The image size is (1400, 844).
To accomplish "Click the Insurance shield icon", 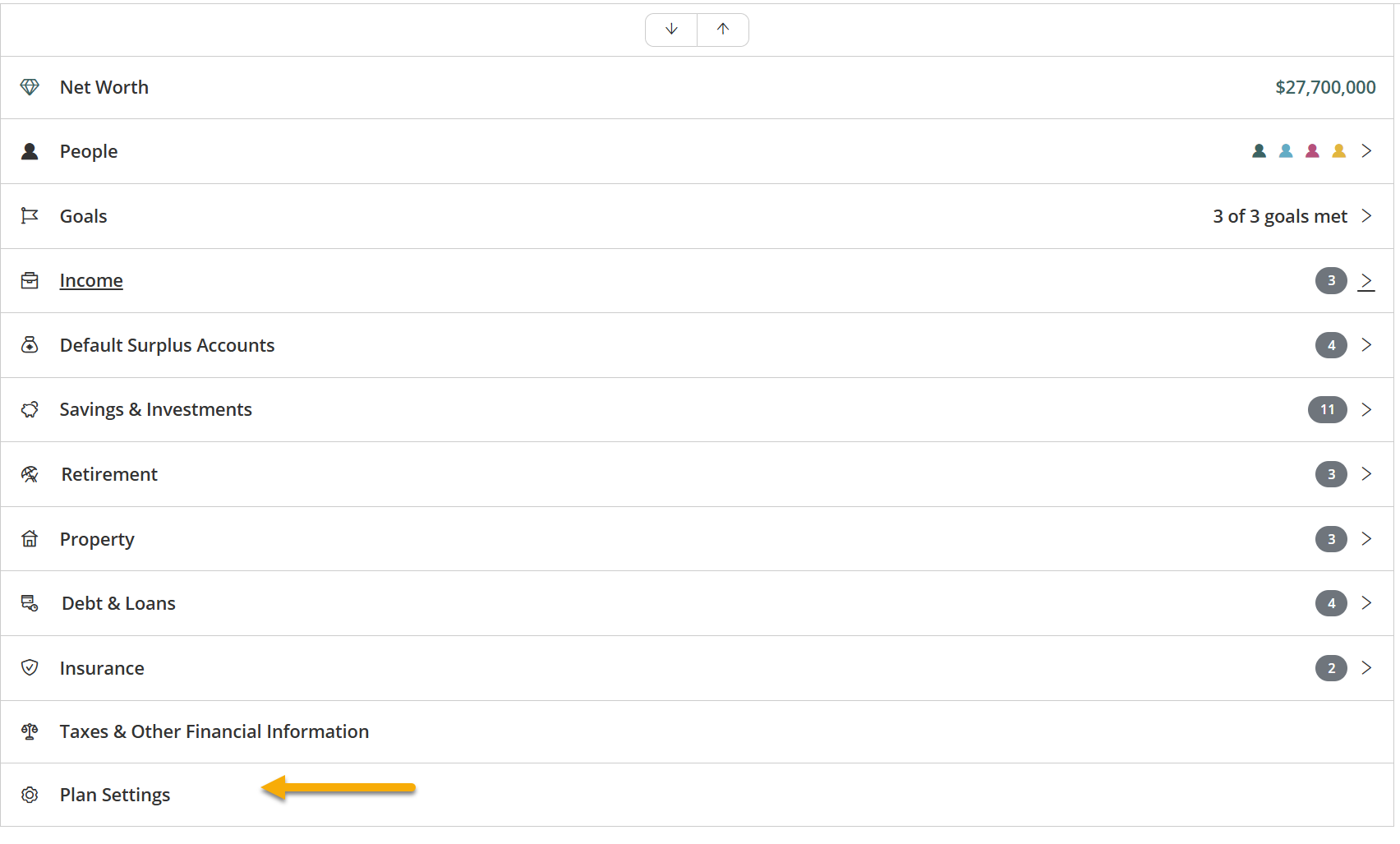I will (30, 667).
